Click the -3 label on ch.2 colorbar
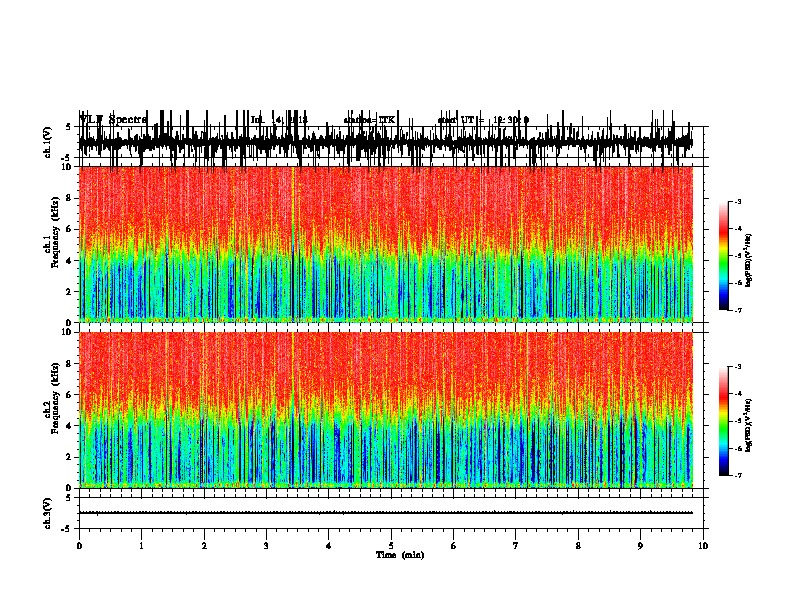792x612 pixels. (737, 367)
